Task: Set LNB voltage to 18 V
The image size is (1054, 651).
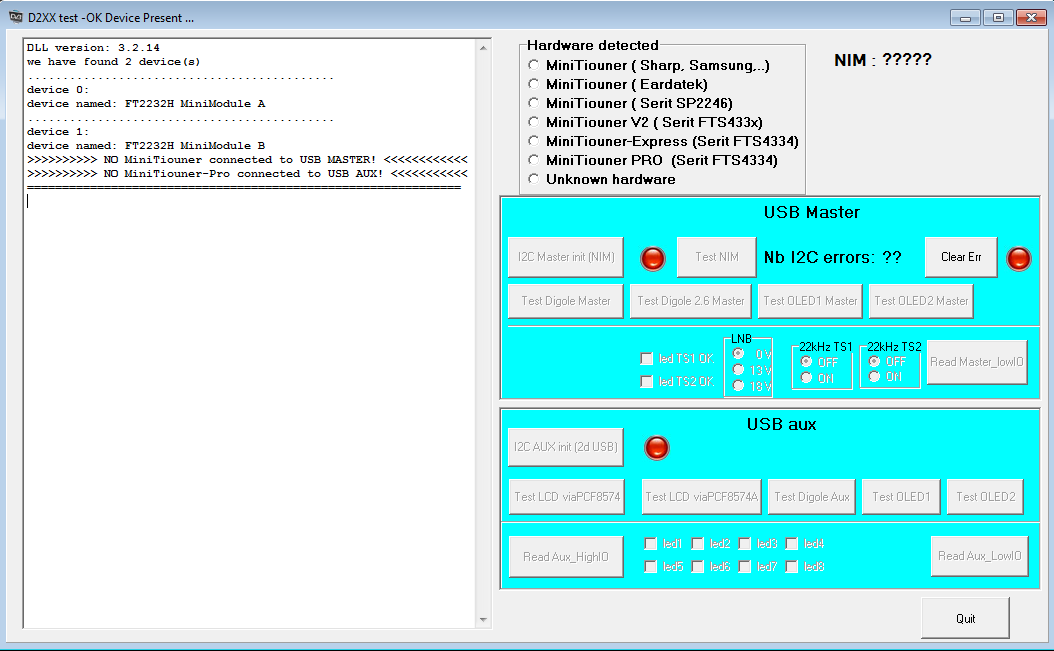Action: click(x=739, y=386)
